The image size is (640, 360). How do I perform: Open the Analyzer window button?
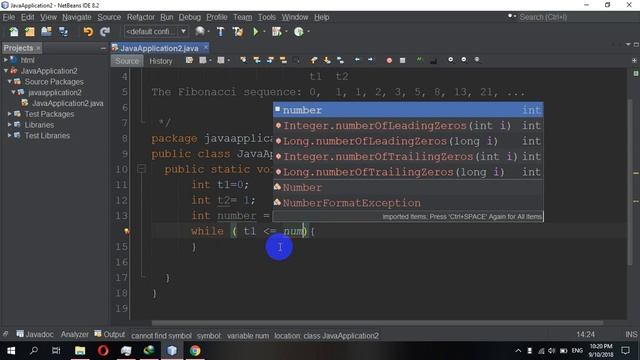(x=74, y=334)
